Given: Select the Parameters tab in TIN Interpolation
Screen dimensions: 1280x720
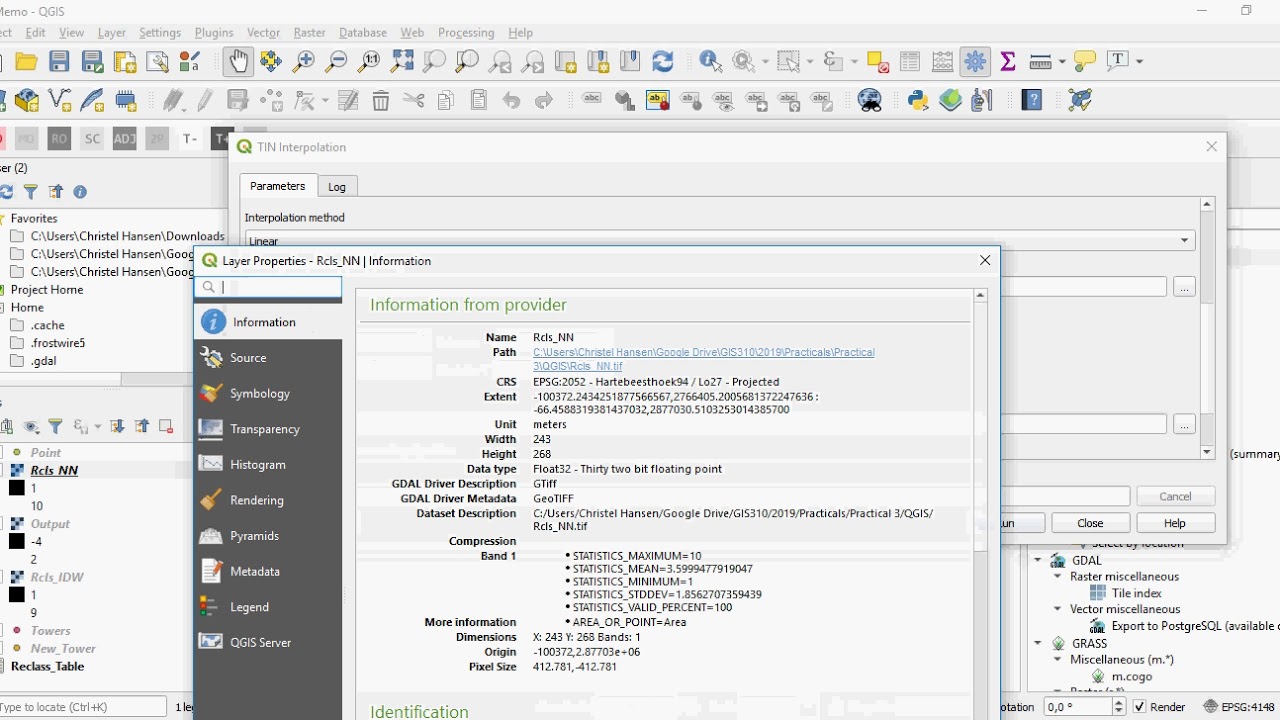Looking at the screenshot, I should click(277, 186).
